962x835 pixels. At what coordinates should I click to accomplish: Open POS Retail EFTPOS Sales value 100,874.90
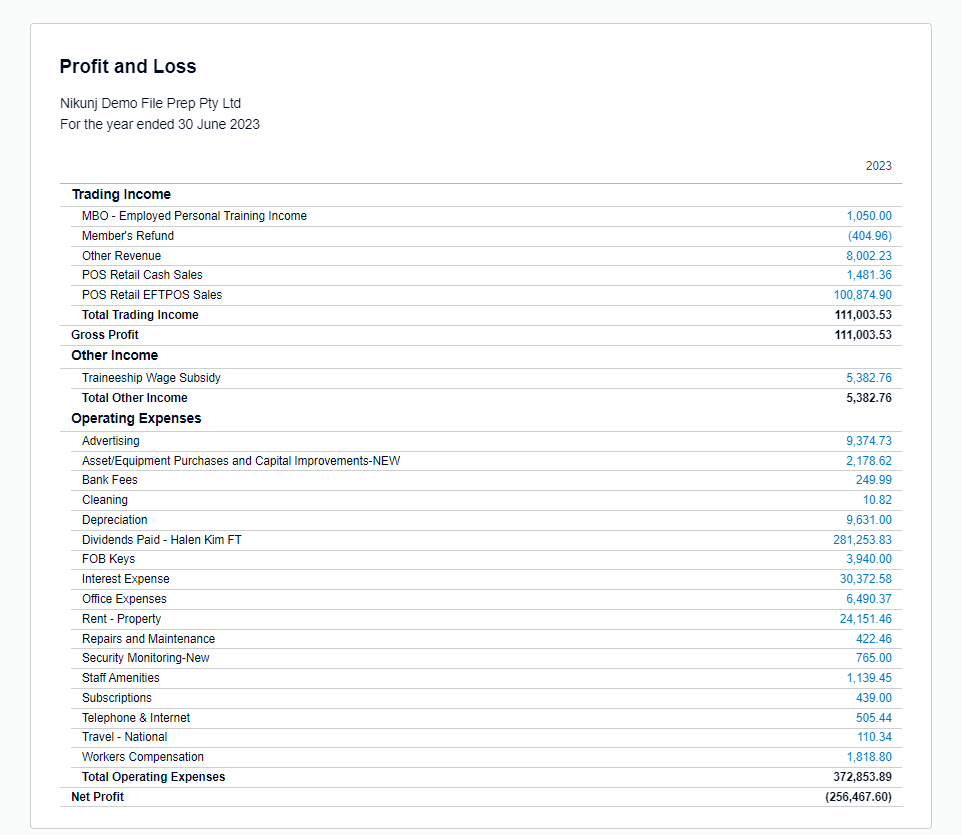point(863,295)
